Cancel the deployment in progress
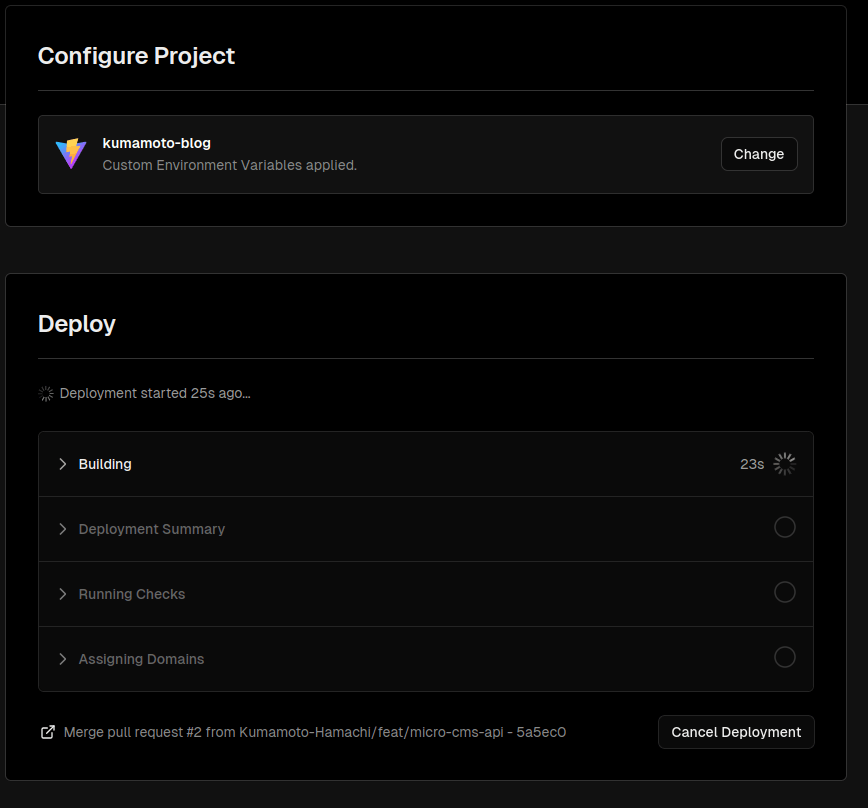868x808 pixels. click(x=736, y=732)
